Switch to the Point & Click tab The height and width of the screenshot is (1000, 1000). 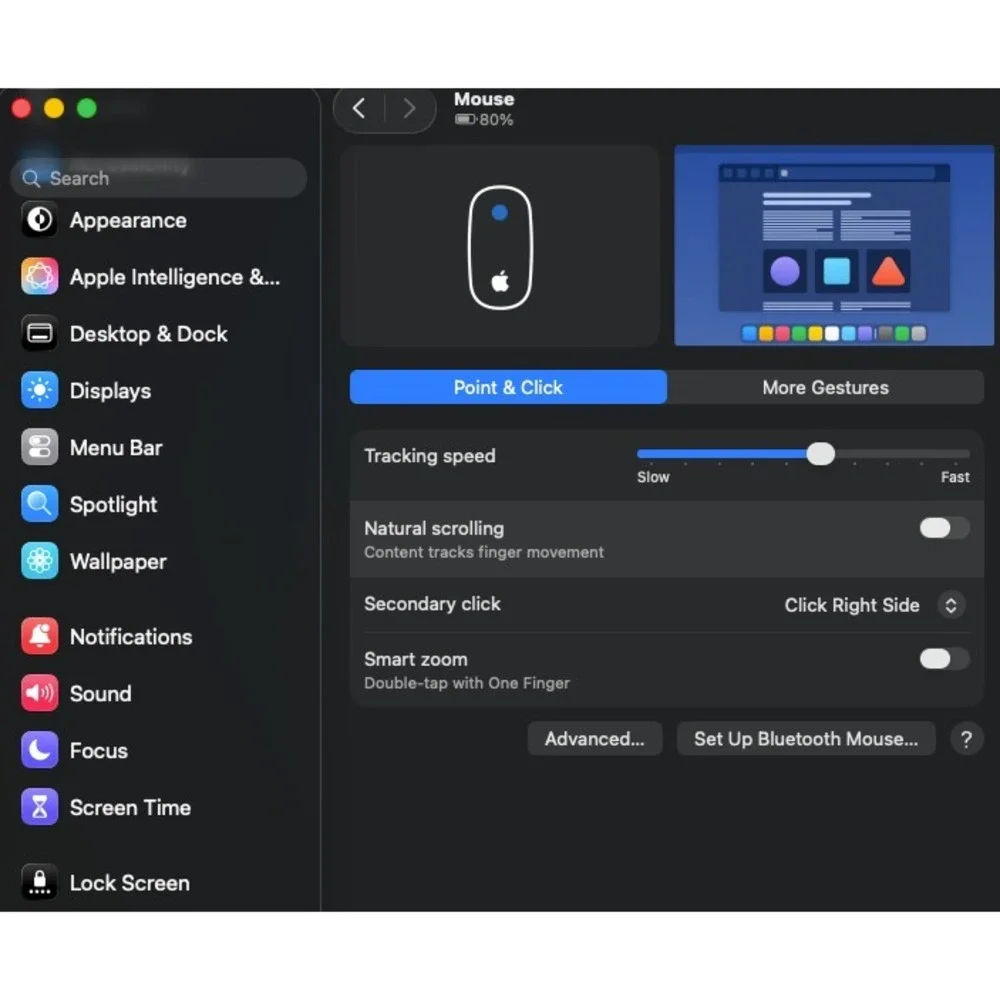tap(508, 387)
